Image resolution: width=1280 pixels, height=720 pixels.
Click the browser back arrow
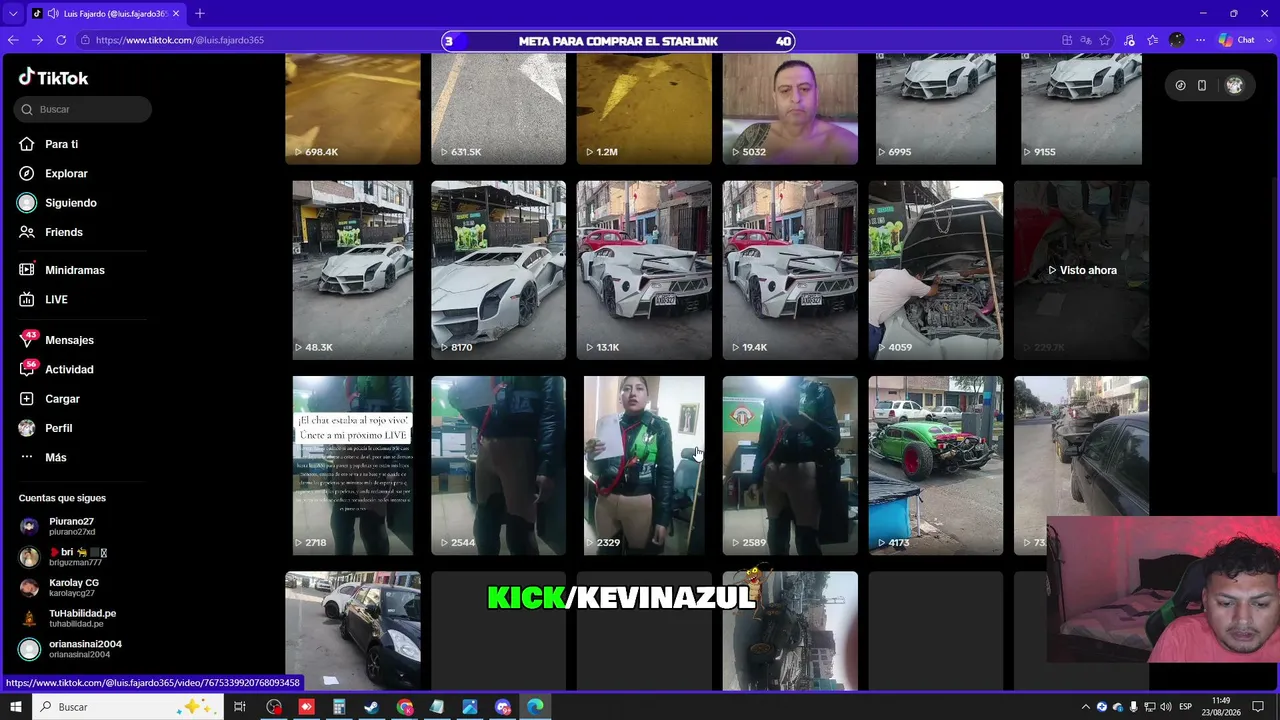click(x=13, y=40)
